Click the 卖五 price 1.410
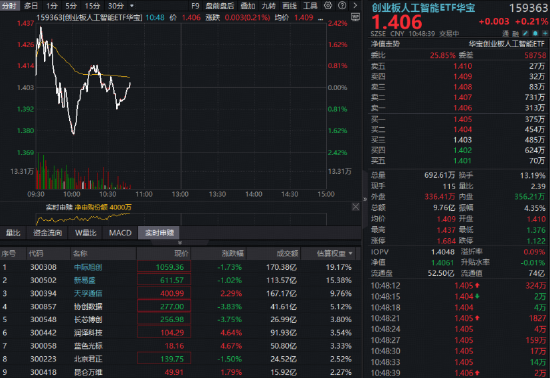 click(x=462, y=66)
